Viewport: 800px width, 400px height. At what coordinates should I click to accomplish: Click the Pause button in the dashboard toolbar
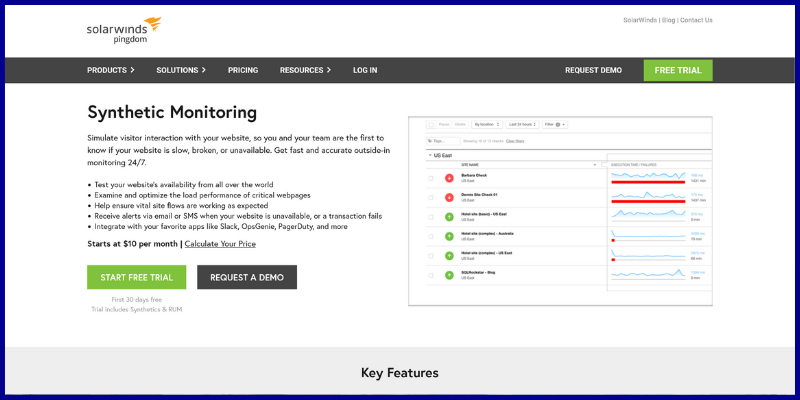click(x=444, y=124)
